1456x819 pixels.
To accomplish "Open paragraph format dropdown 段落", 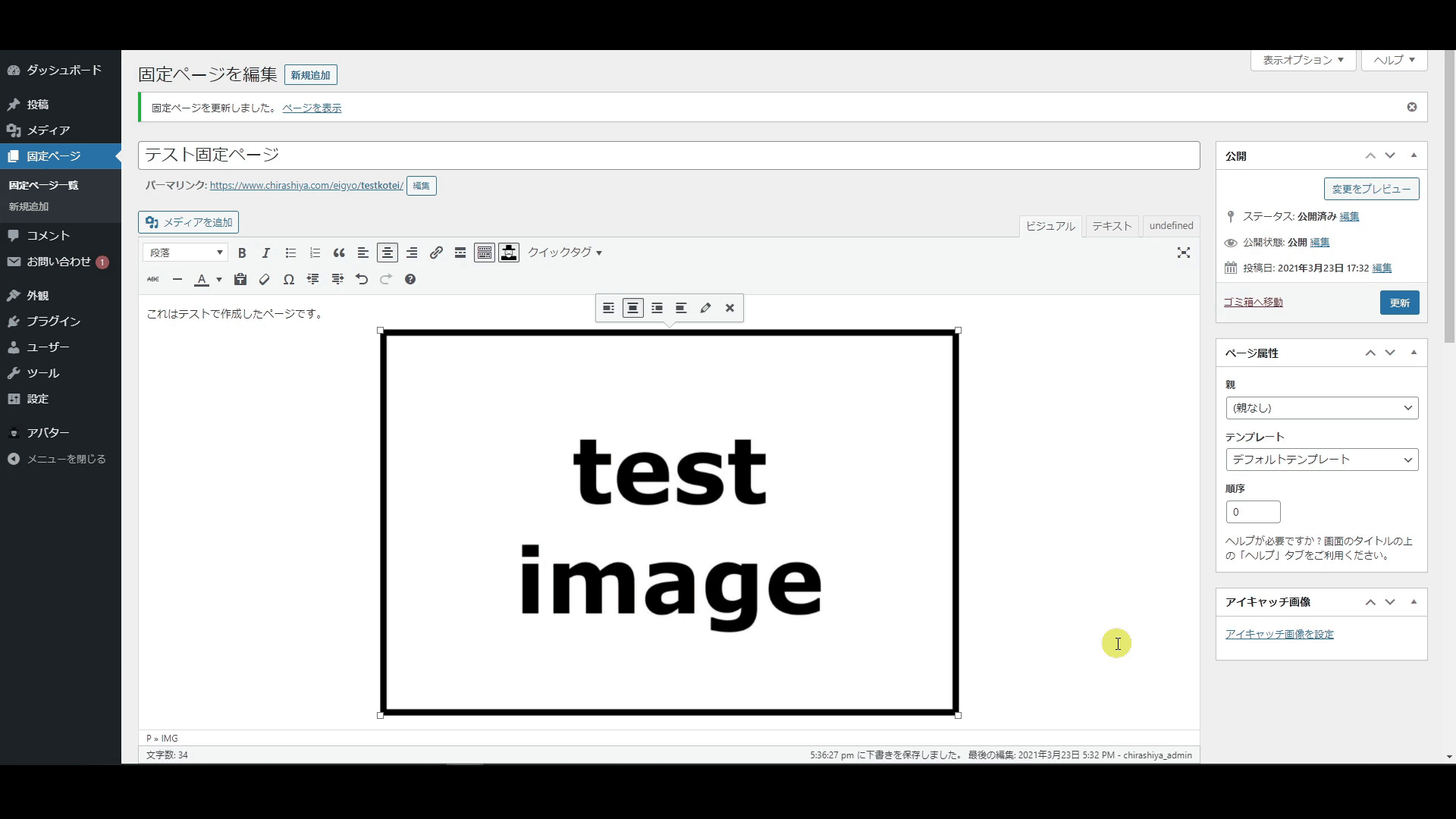I will point(186,253).
